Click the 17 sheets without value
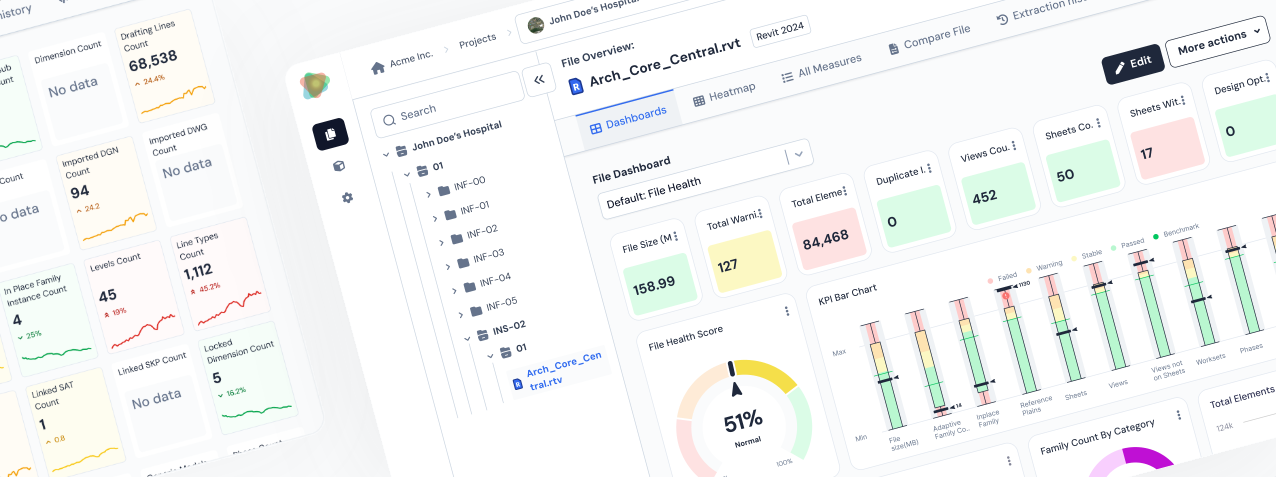The width and height of the screenshot is (1276, 477). [x=1147, y=153]
